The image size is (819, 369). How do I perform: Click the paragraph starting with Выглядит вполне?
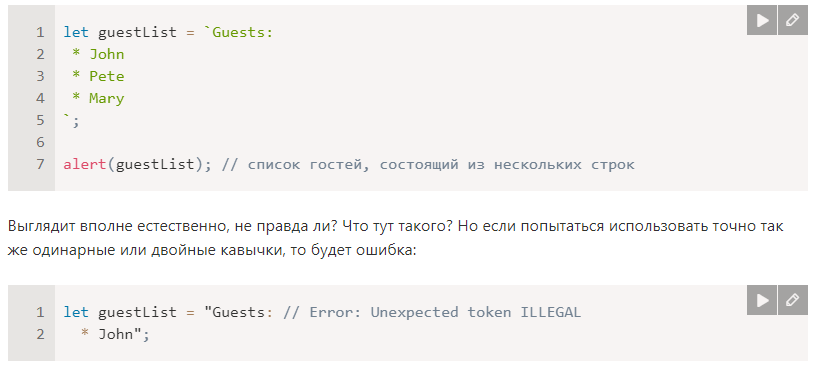(x=395, y=238)
